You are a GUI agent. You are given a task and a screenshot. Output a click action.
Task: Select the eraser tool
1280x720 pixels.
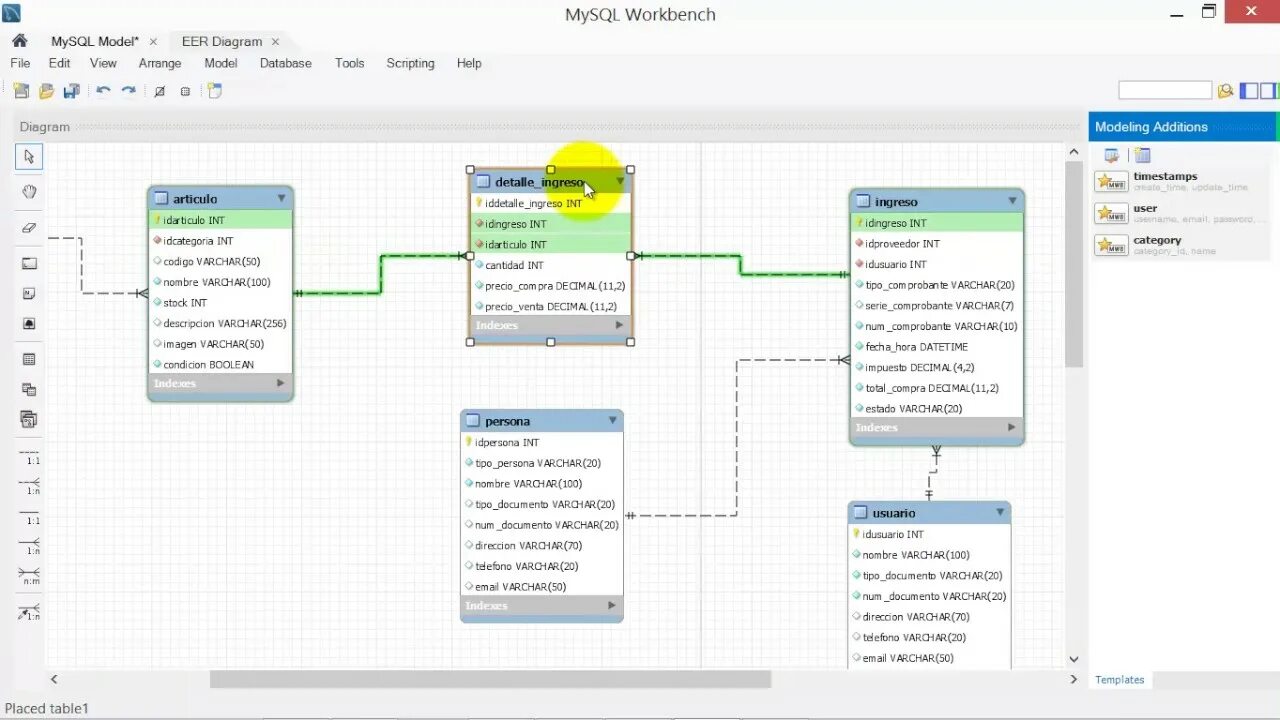pos(29,227)
